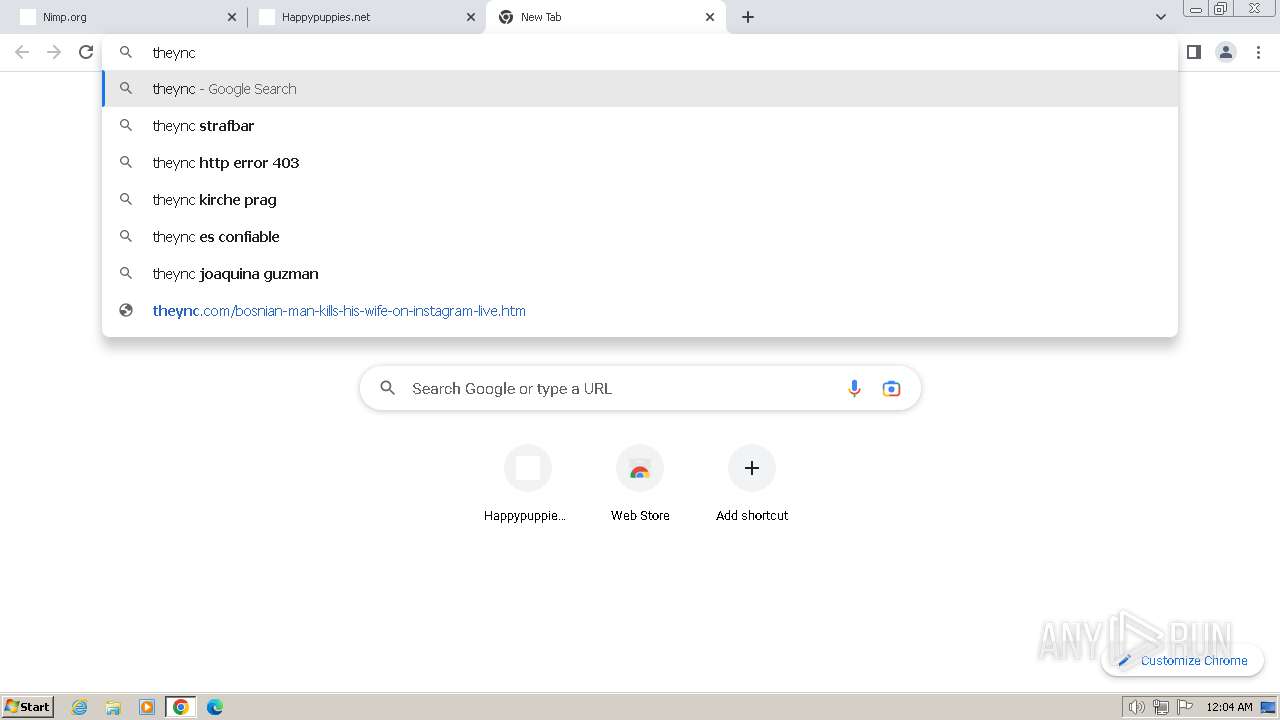Launch Microsoft Edge from taskbar
Viewport: 1280px width, 720px height.
pyautogui.click(x=215, y=707)
